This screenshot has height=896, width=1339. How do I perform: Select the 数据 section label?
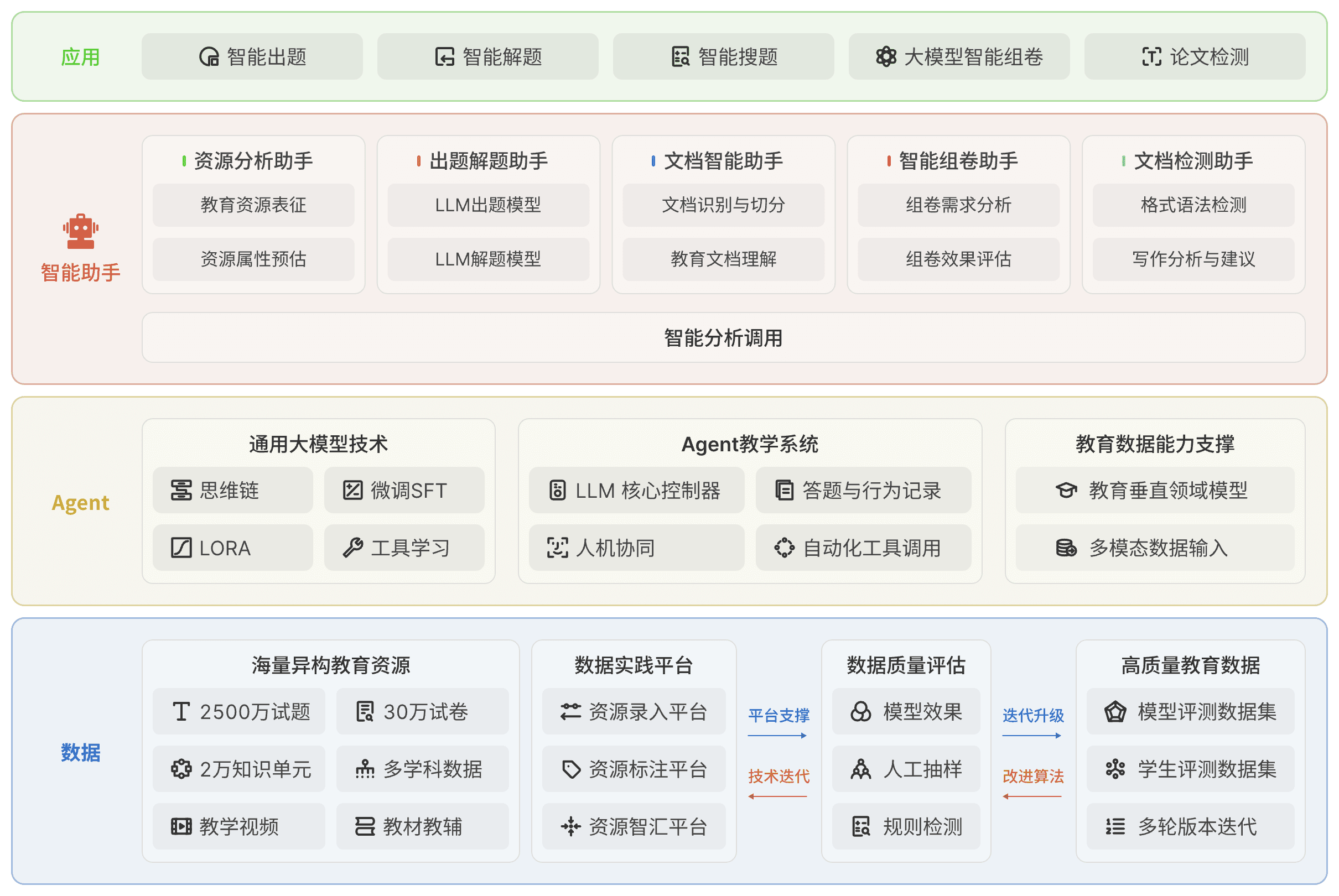tap(80, 753)
